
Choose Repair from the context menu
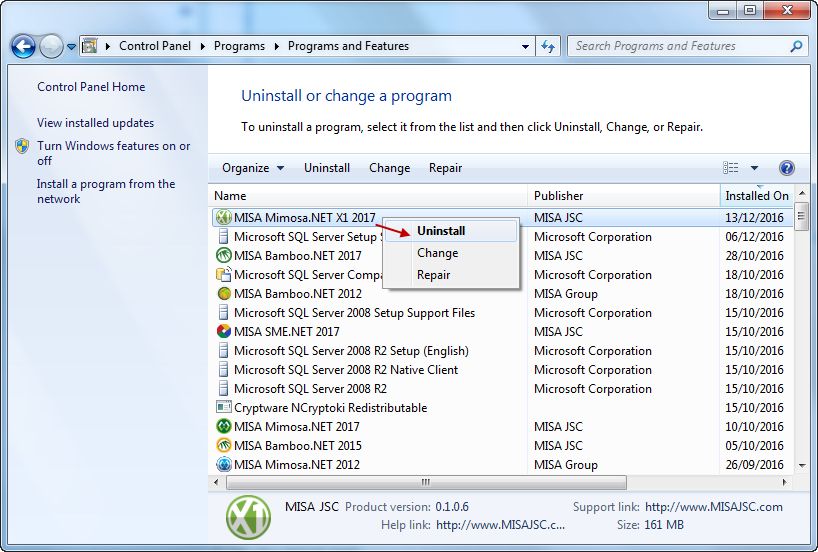[451, 275]
